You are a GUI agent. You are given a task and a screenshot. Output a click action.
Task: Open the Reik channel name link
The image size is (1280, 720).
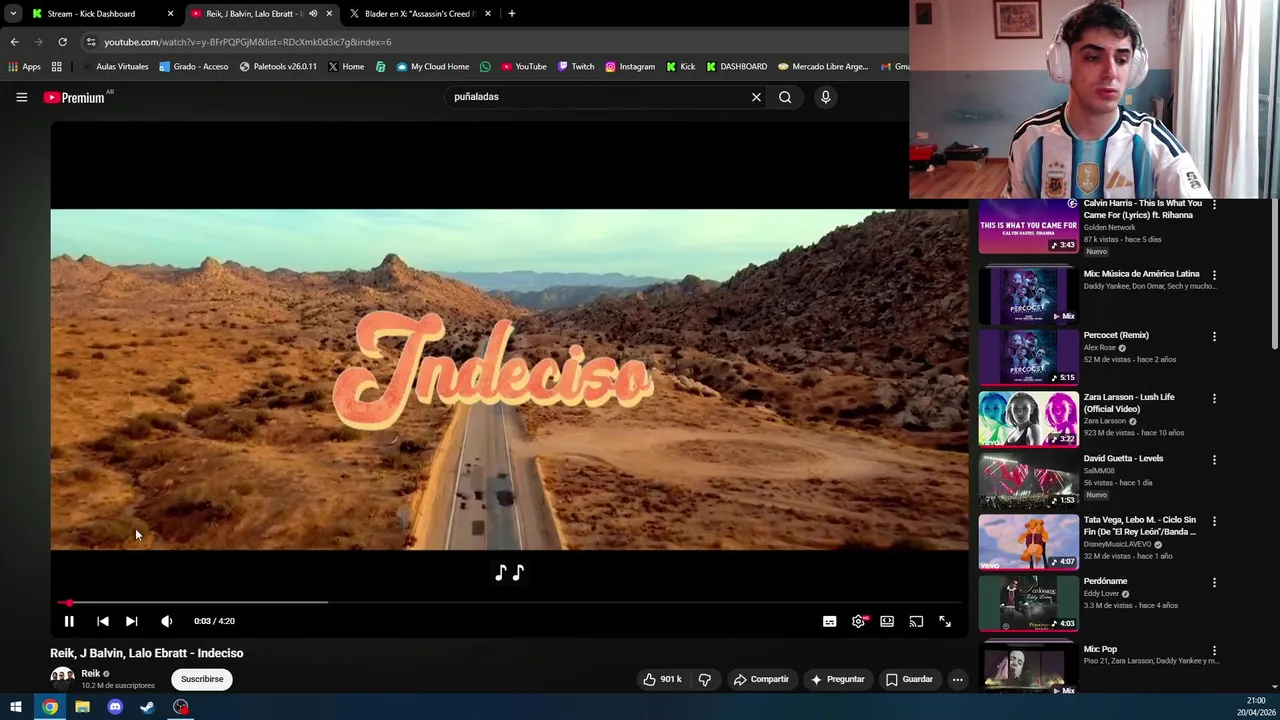(x=91, y=674)
